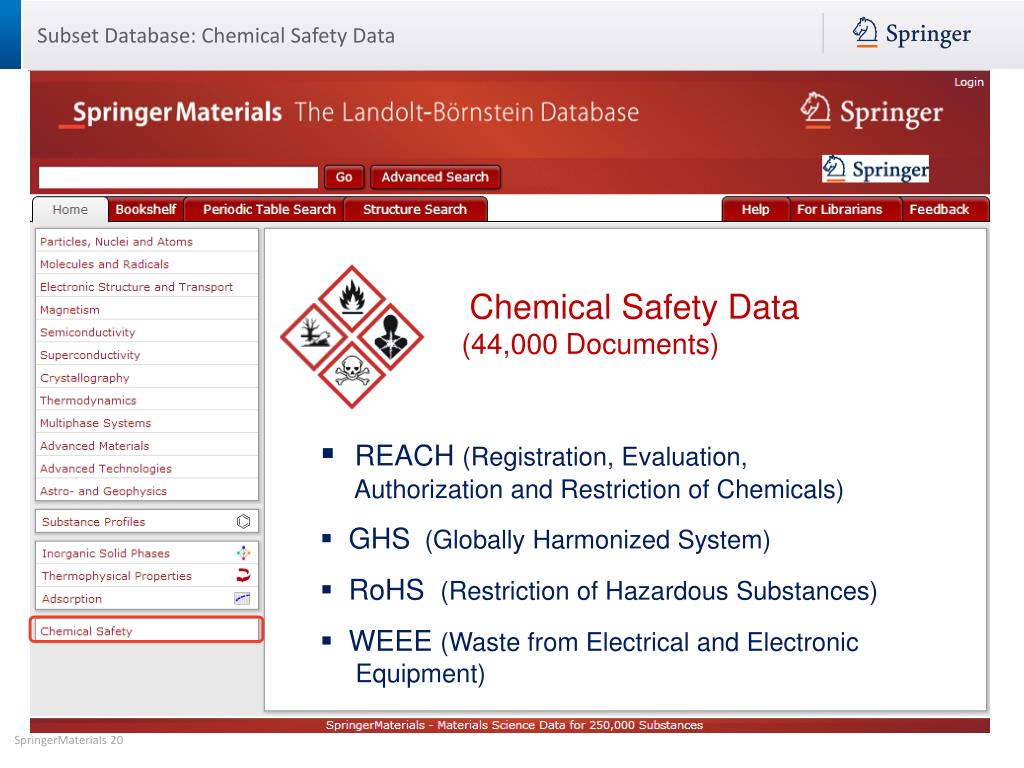Click the skull and crossbones pictogram
This screenshot has width=1024, height=768.
[x=353, y=375]
